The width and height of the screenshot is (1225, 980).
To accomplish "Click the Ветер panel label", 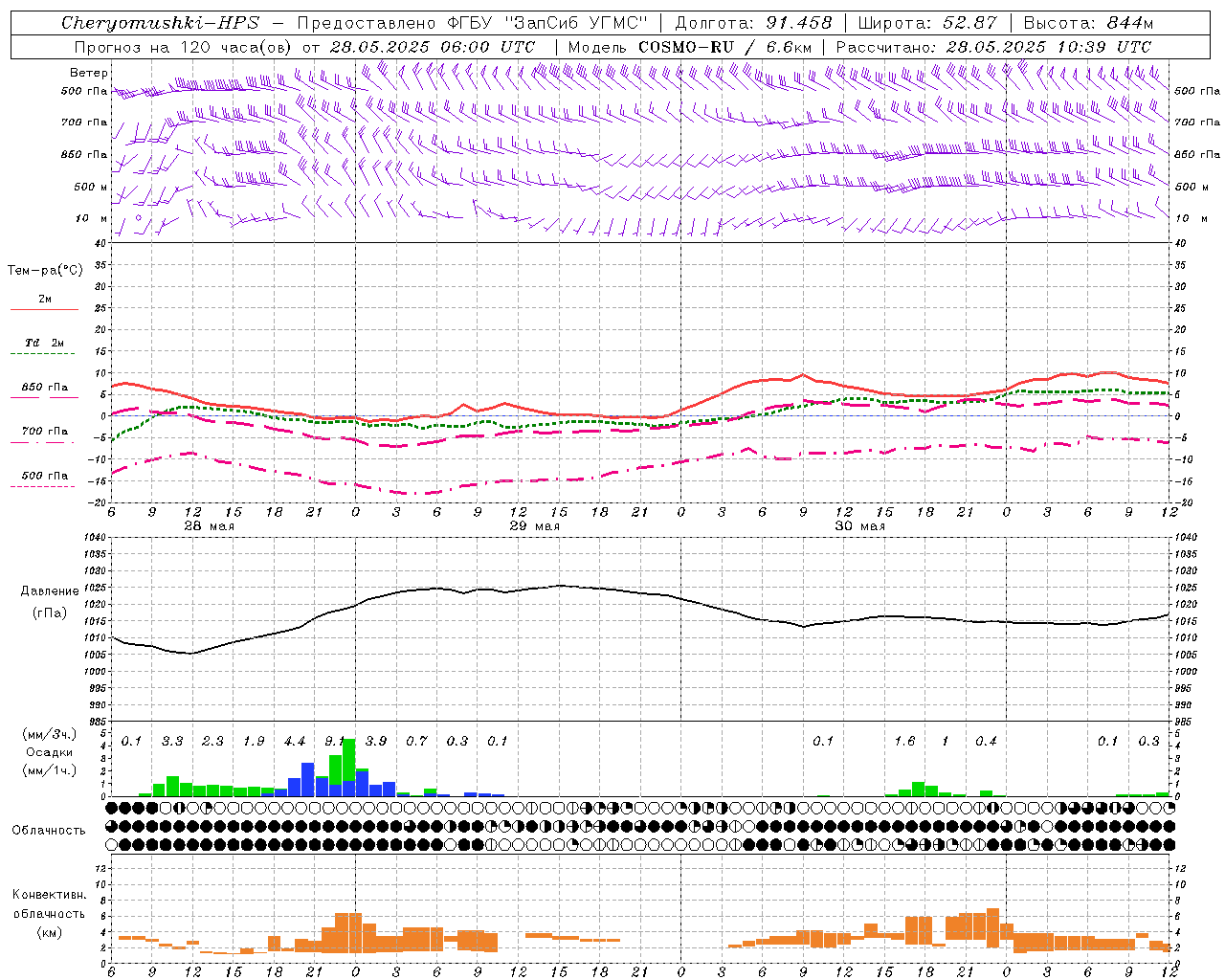I will pyautogui.click(x=88, y=73).
